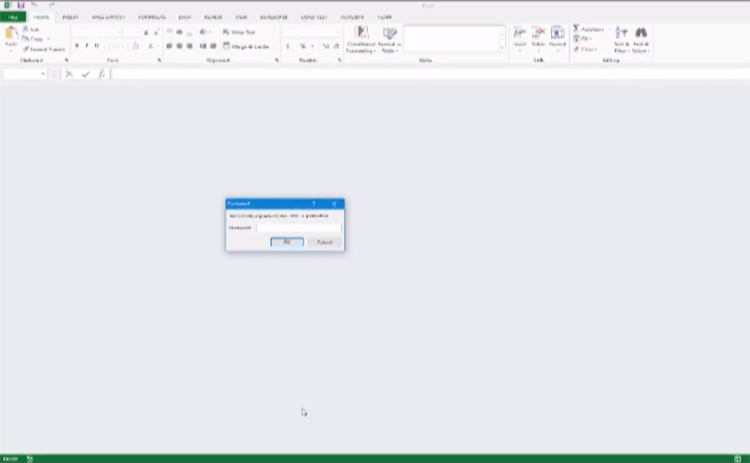
Task: Toggle Wrap Text in the Alignment group
Action: [239, 32]
